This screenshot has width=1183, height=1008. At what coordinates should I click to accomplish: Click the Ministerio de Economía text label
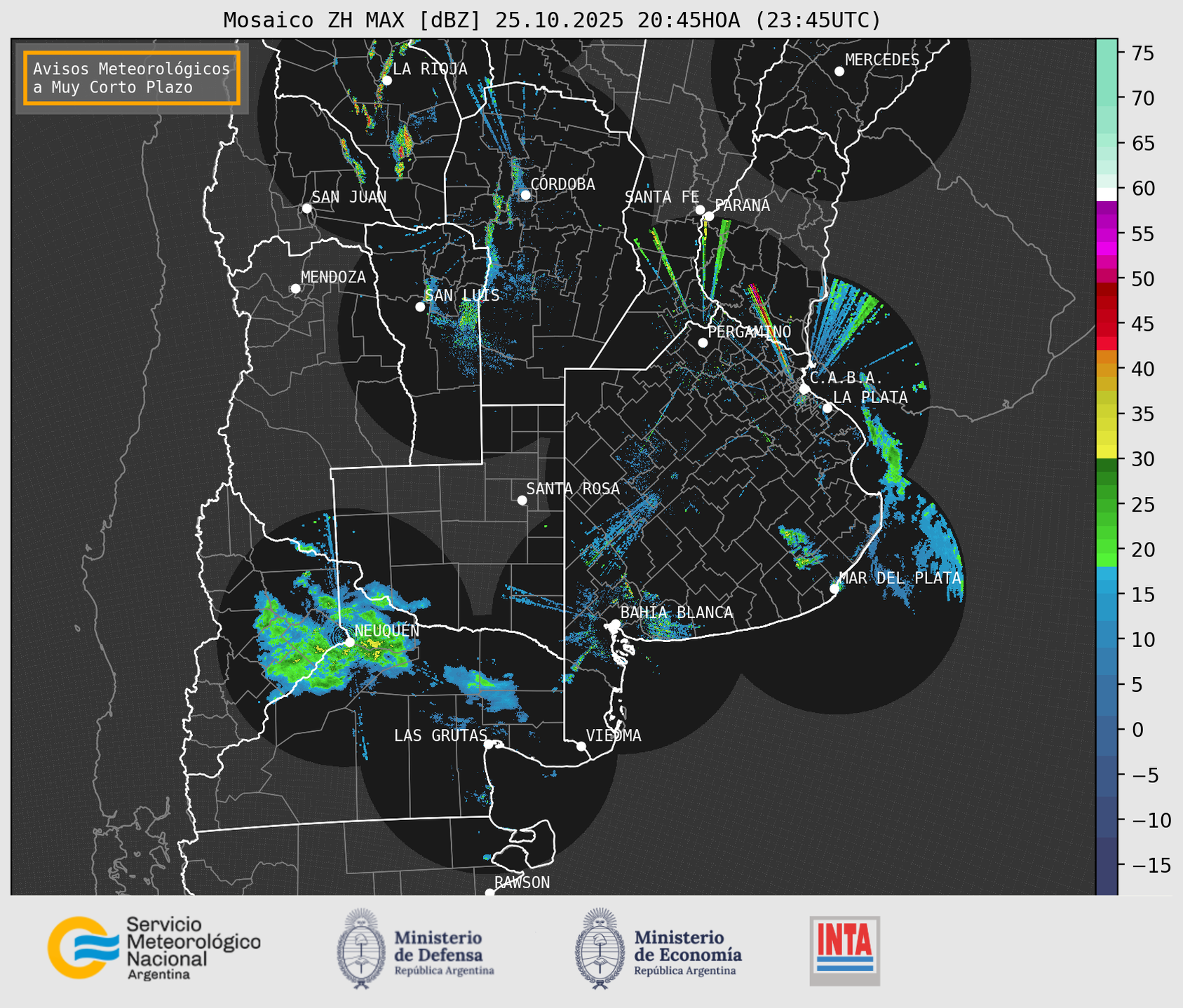(x=687, y=946)
